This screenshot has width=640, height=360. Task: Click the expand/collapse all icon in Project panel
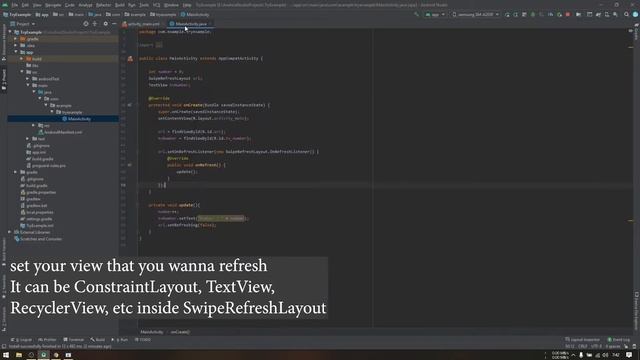click(x=95, y=24)
